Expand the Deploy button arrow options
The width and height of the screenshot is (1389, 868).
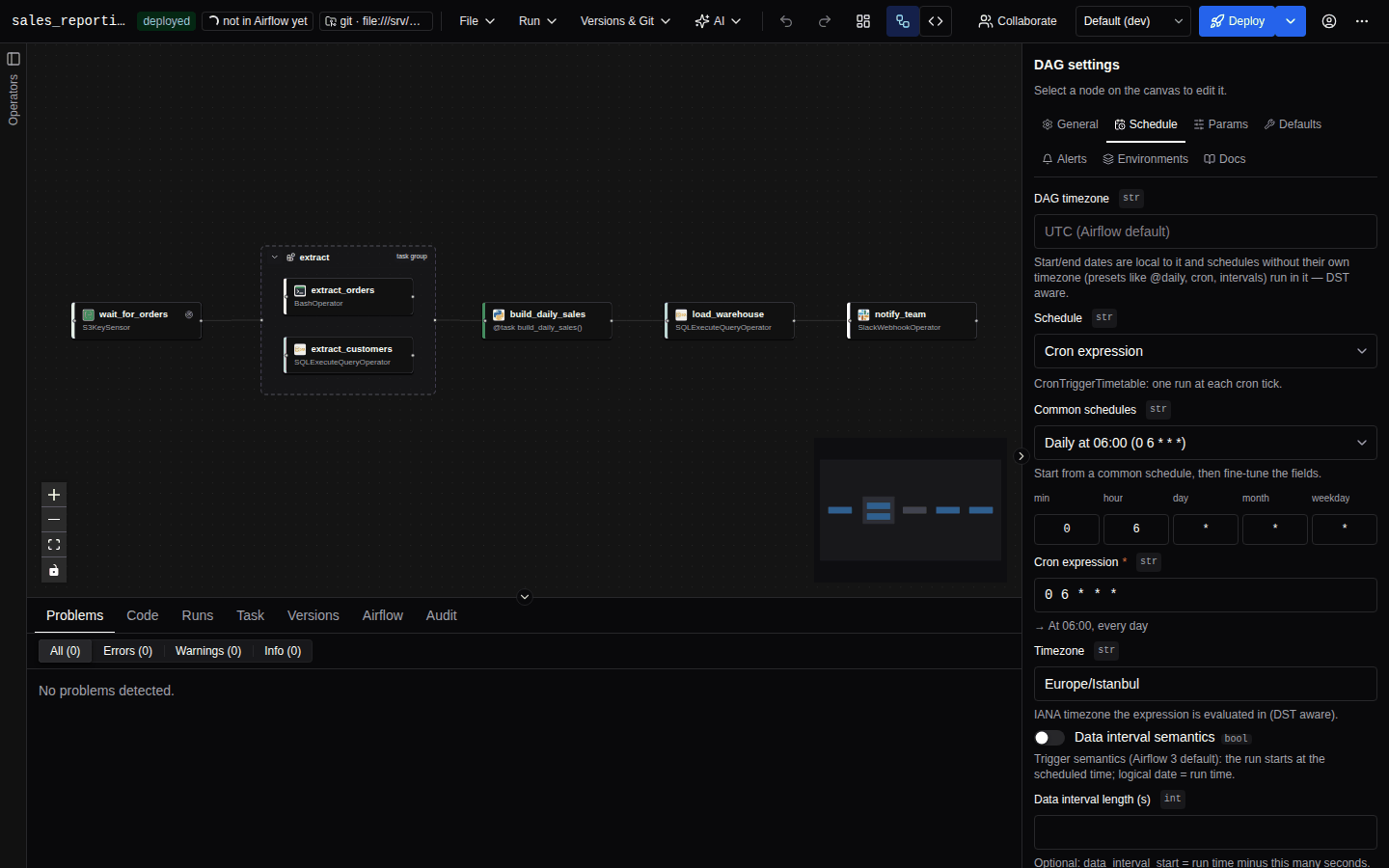[1291, 21]
